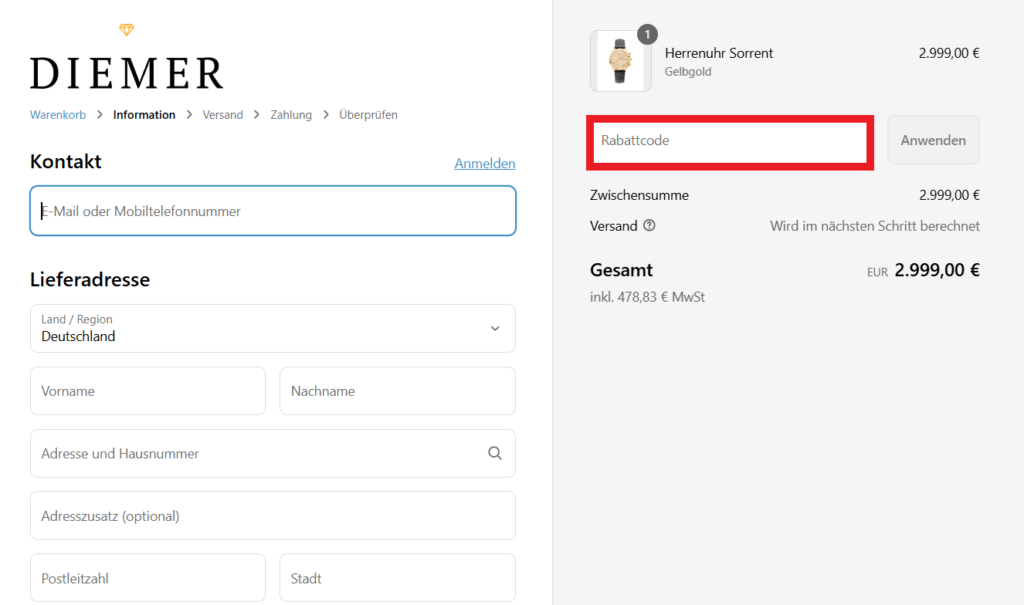Image resolution: width=1024 pixels, height=605 pixels.
Task: Open the Versand help question mark icon
Action: coord(649,226)
